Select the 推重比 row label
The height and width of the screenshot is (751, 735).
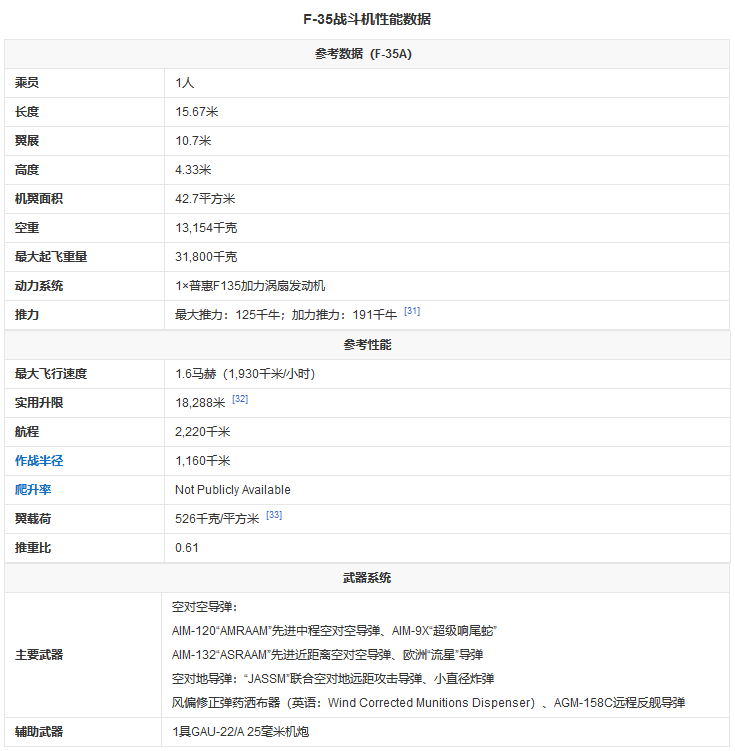click(33, 548)
